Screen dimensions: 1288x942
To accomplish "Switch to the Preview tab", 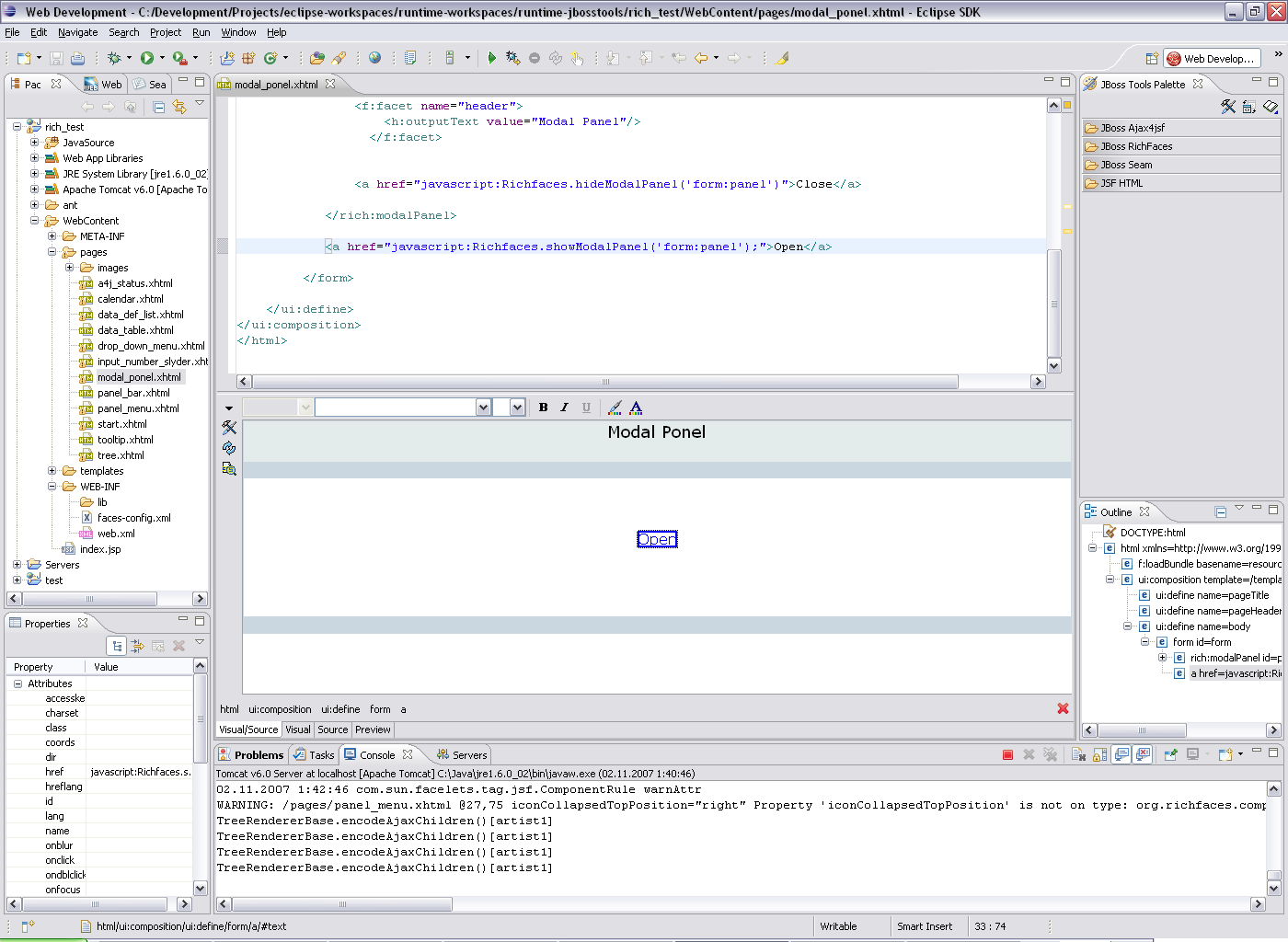I will [373, 729].
